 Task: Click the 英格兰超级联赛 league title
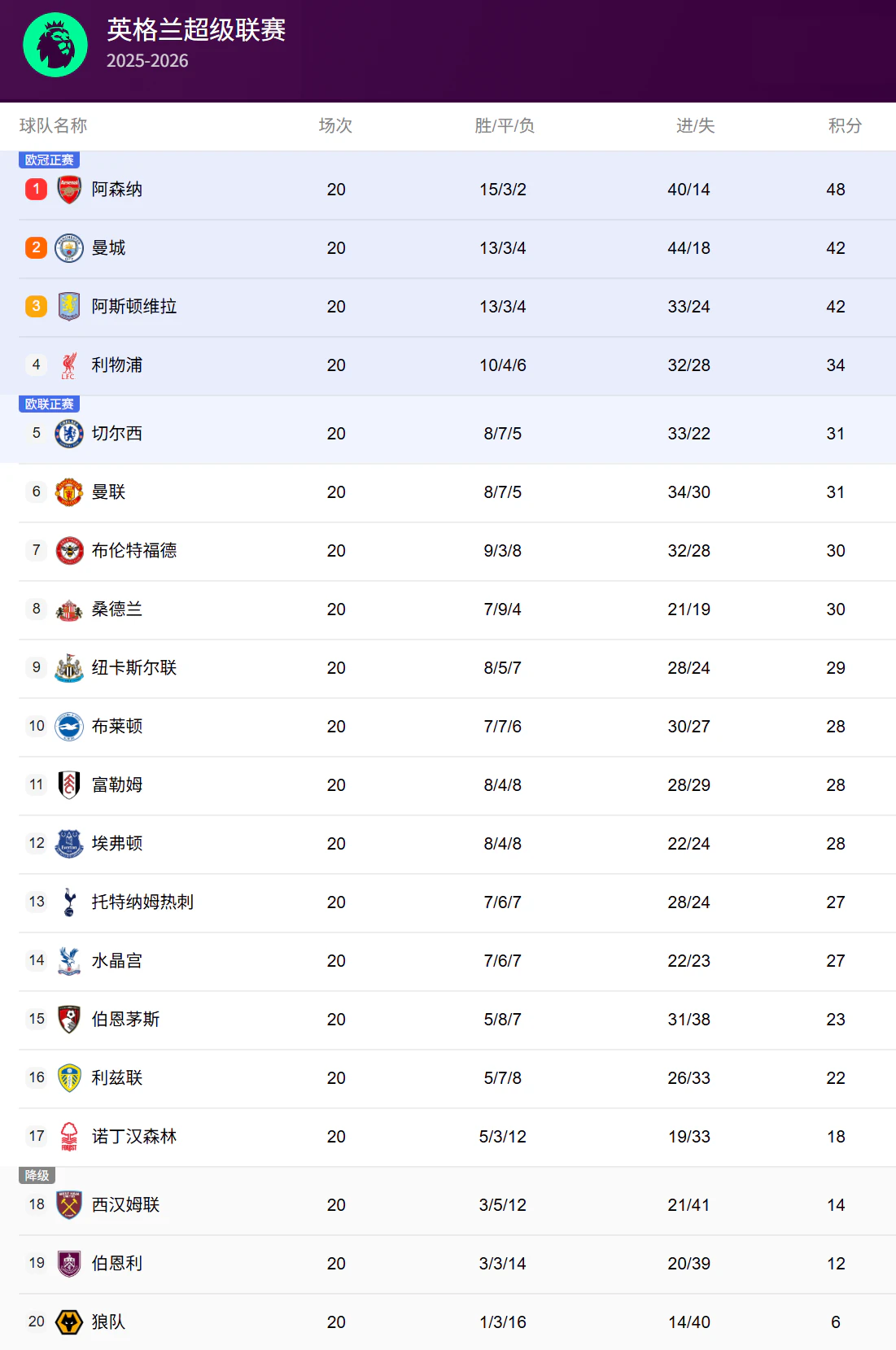(196, 30)
